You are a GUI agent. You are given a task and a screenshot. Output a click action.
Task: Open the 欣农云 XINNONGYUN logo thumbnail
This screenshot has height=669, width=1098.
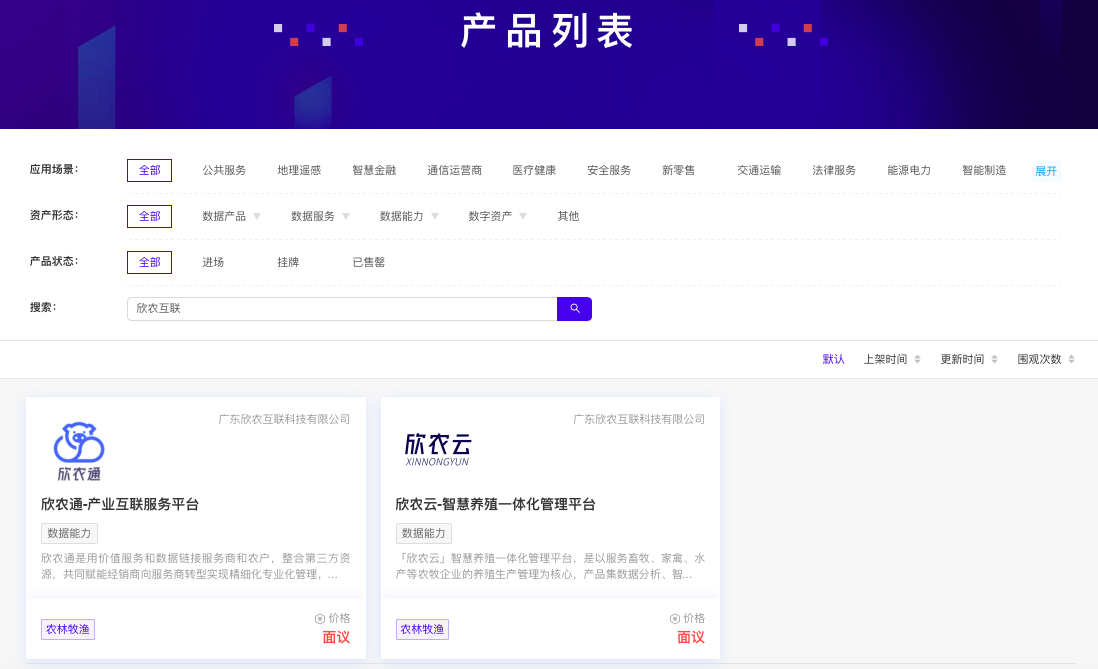pos(438,450)
